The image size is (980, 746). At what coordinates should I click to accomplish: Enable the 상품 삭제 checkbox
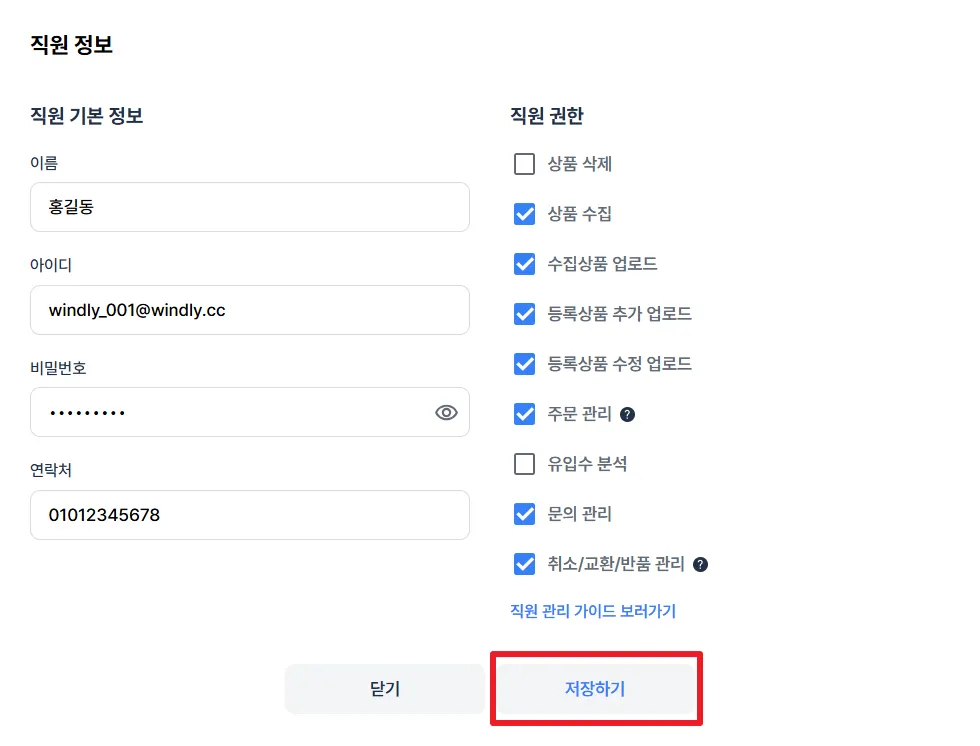tap(524, 164)
